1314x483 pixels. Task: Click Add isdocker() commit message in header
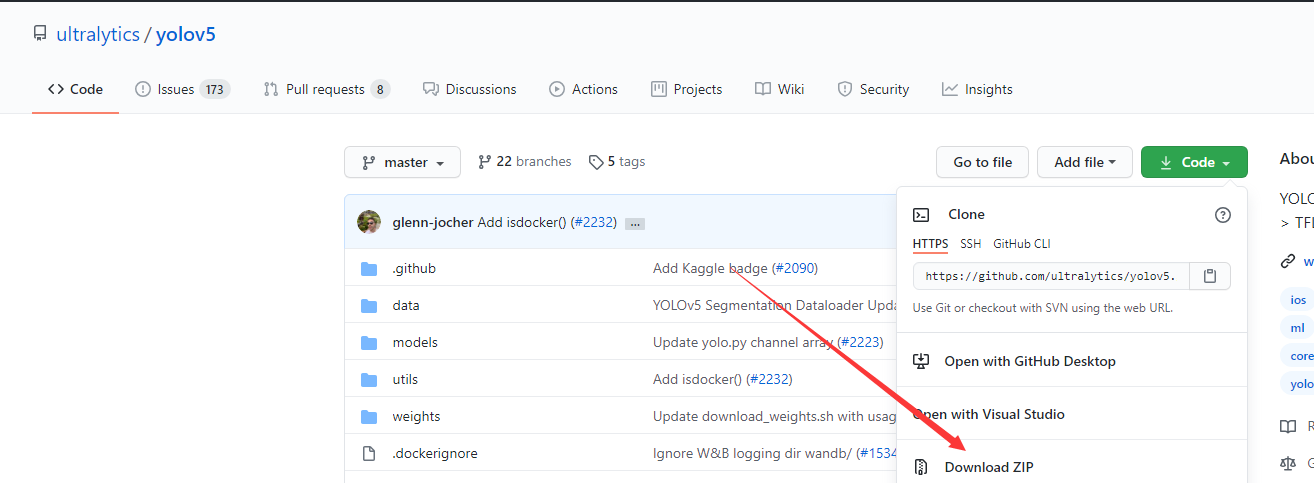tap(522, 222)
